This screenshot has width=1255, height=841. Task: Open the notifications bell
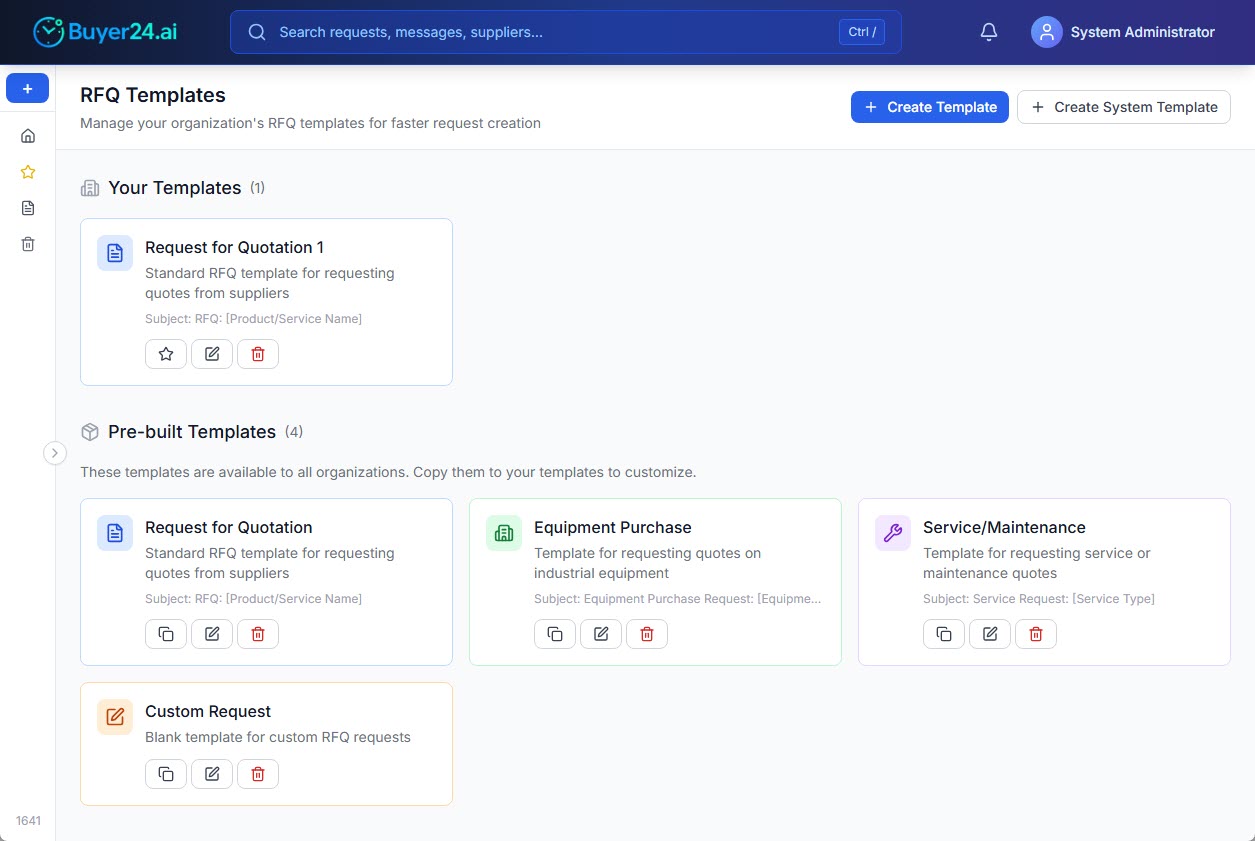[x=988, y=31]
